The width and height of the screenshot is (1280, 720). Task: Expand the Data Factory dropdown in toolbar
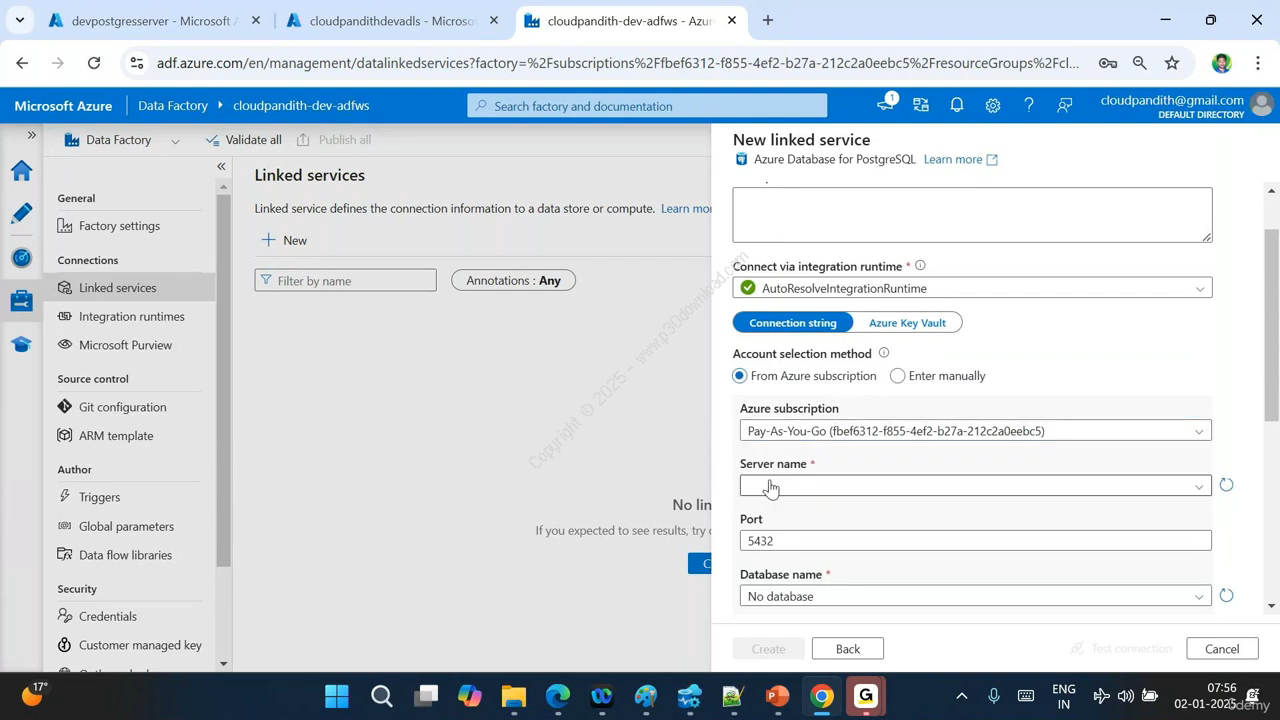(175, 141)
